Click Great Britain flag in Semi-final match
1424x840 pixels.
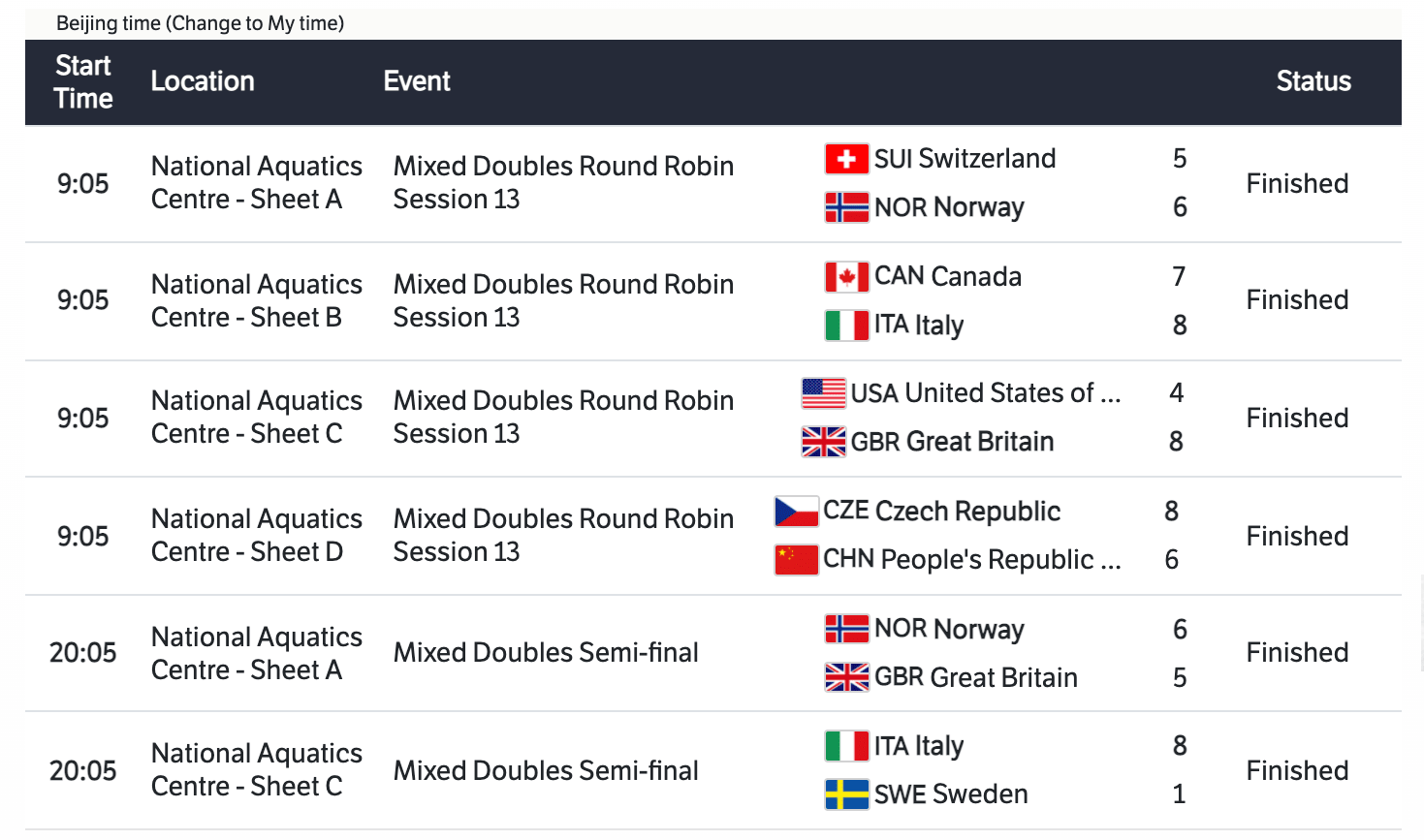click(845, 678)
